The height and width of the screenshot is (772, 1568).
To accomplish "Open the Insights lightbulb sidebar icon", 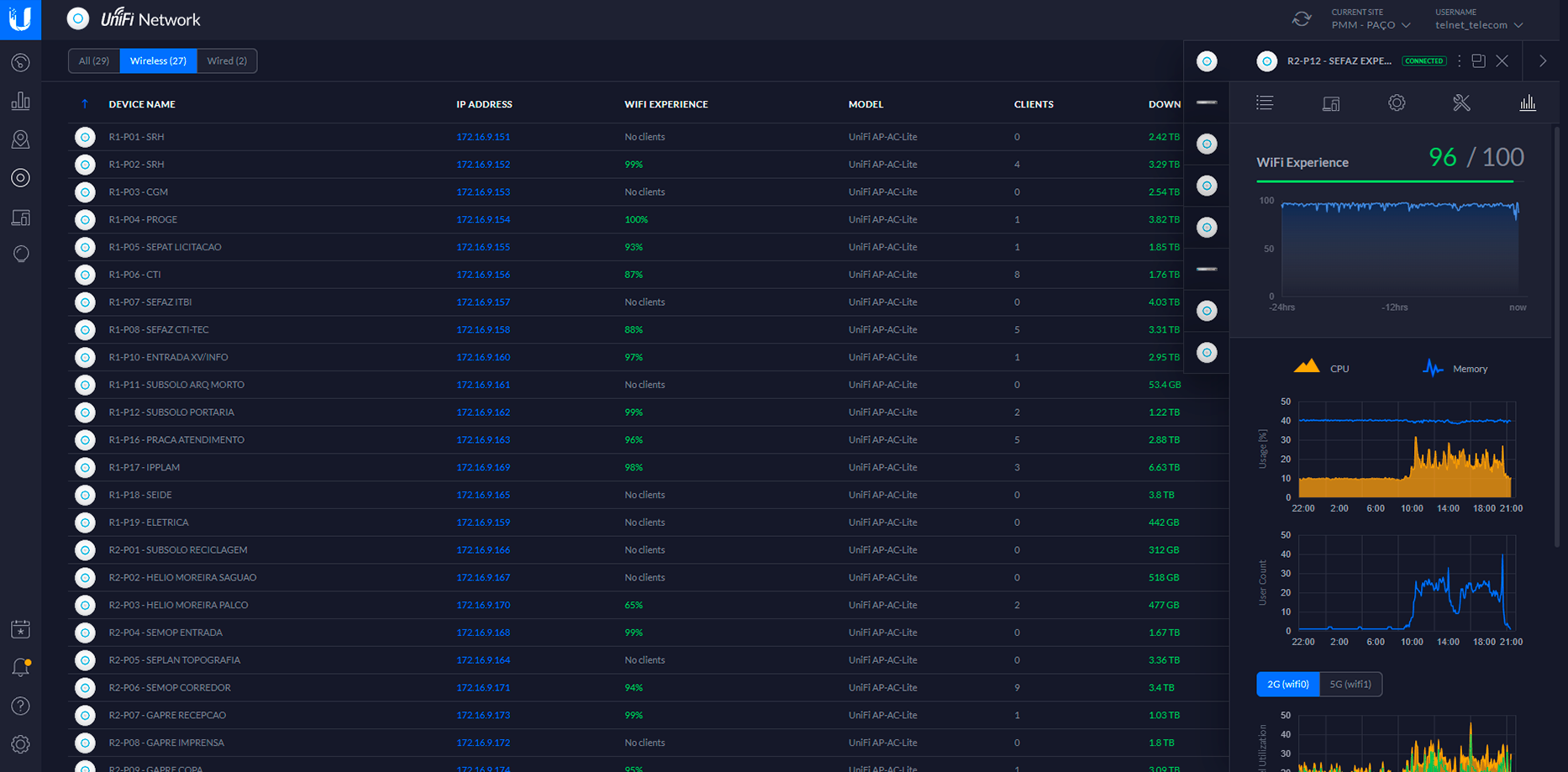I will point(20,255).
